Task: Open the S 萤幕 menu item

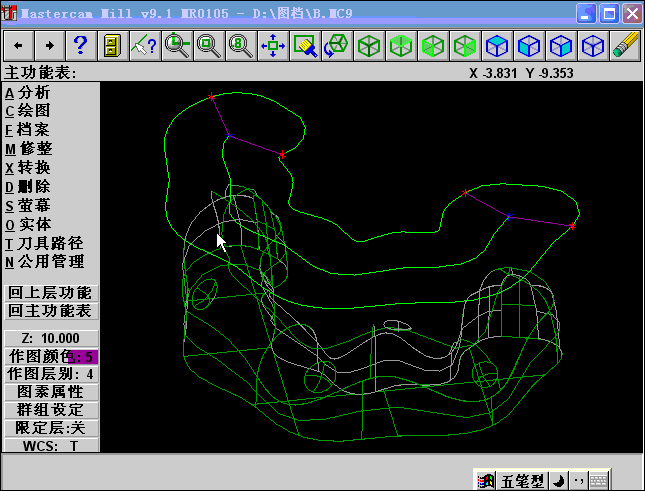Action: pyautogui.click(x=28, y=206)
